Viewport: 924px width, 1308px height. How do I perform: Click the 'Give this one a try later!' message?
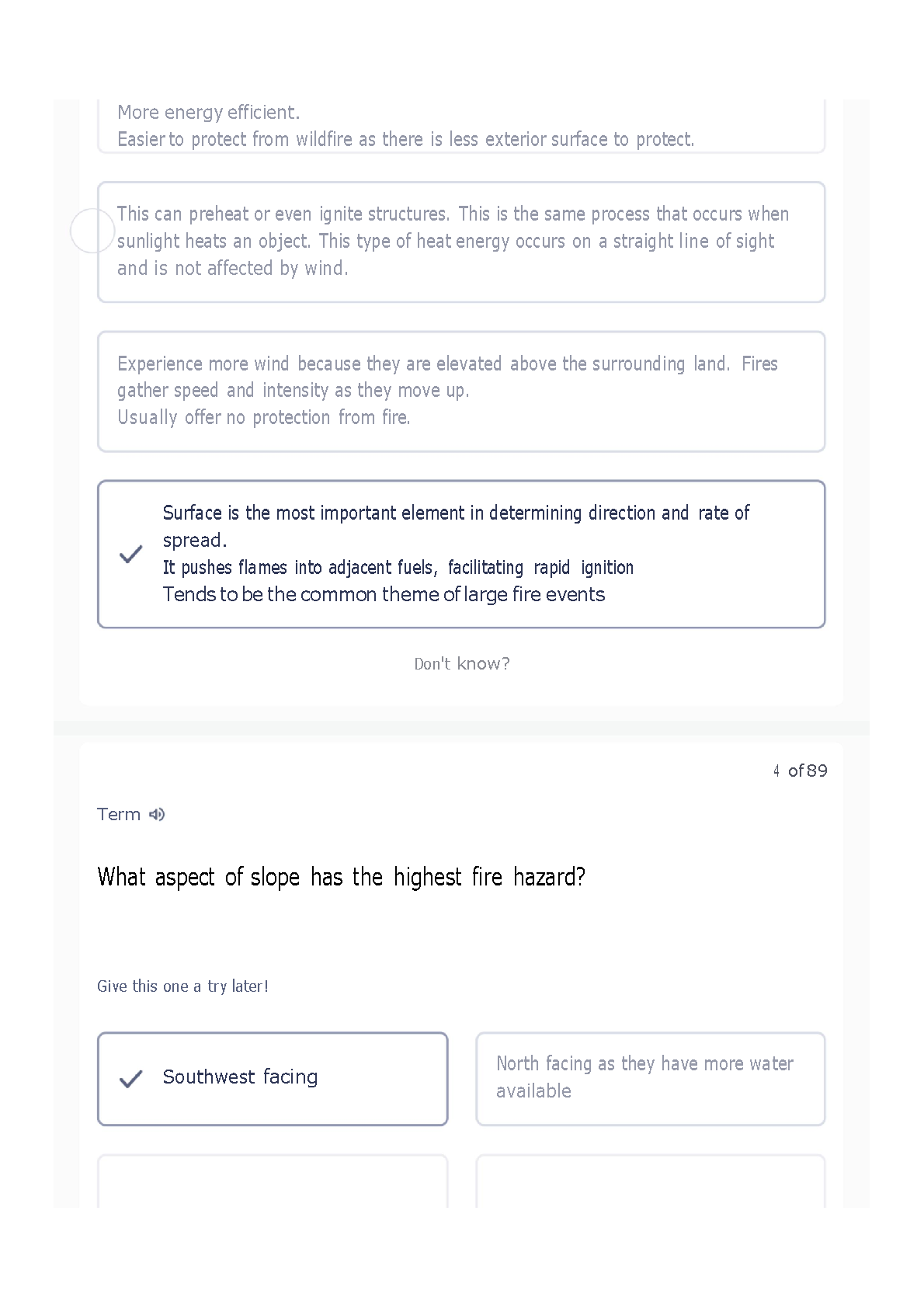[182, 986]
